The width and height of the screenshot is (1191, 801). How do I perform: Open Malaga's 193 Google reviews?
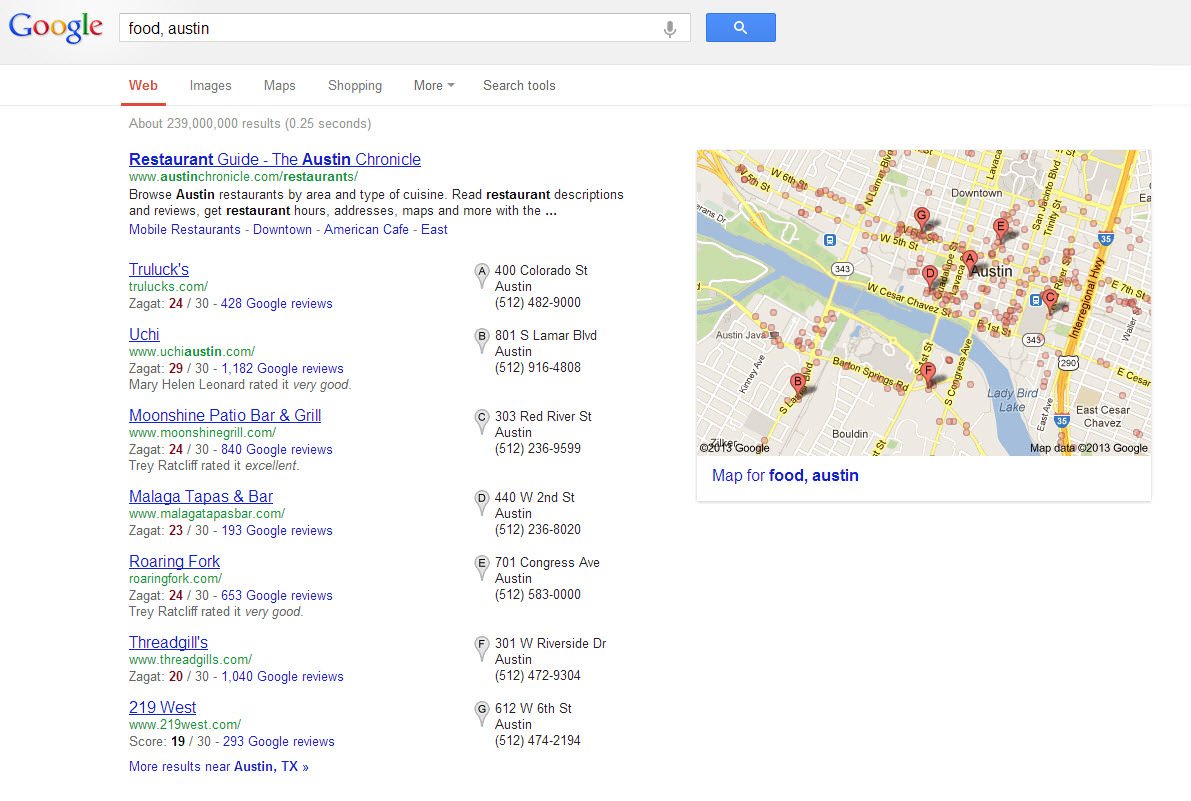(x=276, y=531)
